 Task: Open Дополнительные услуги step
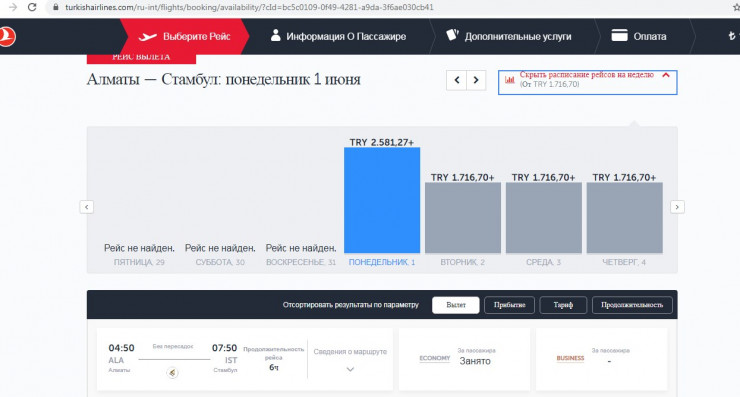coord(509,36)
